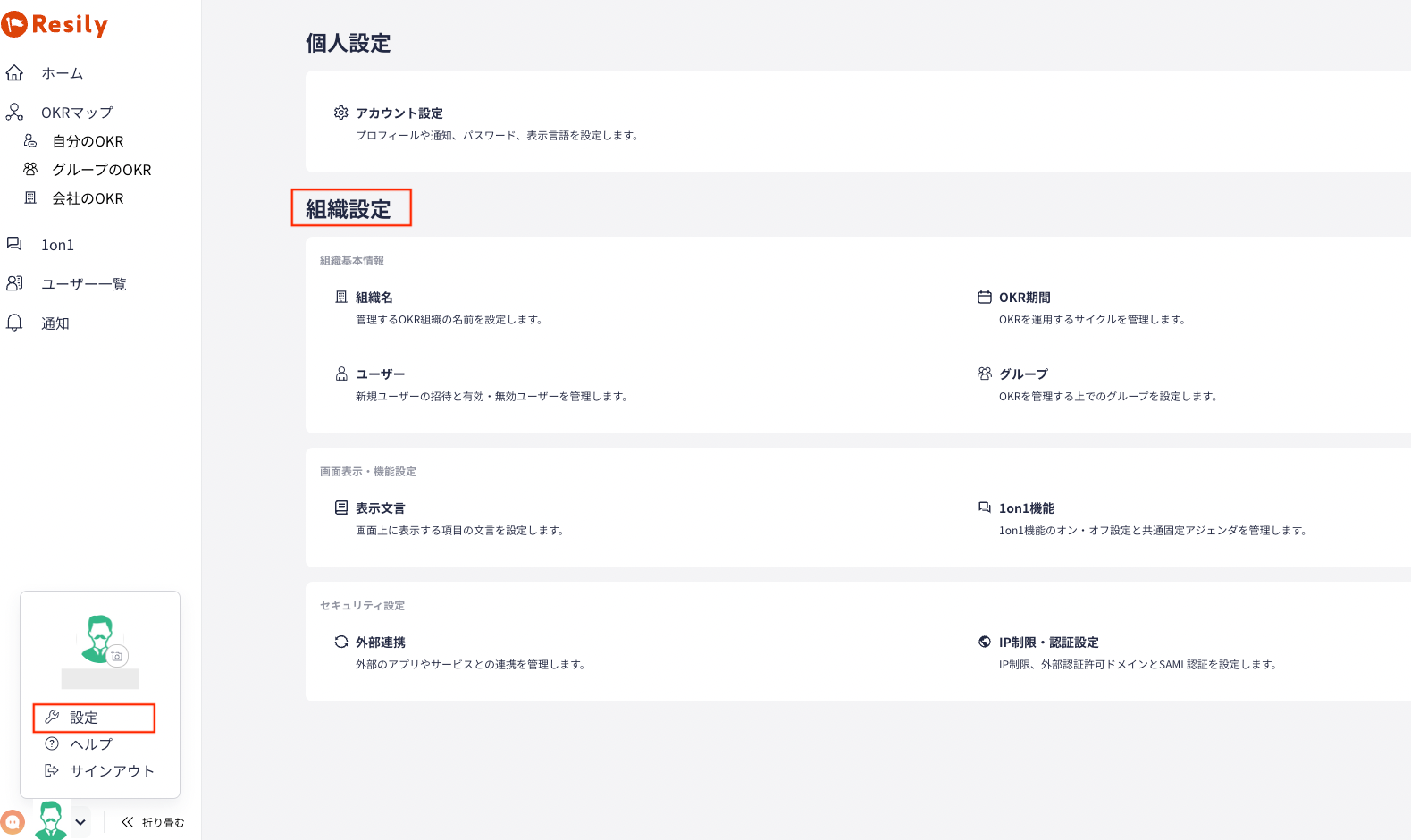Choose 設定 in the user popup
The height and width of the screenshot is (840, 1411).
[94, 718]
